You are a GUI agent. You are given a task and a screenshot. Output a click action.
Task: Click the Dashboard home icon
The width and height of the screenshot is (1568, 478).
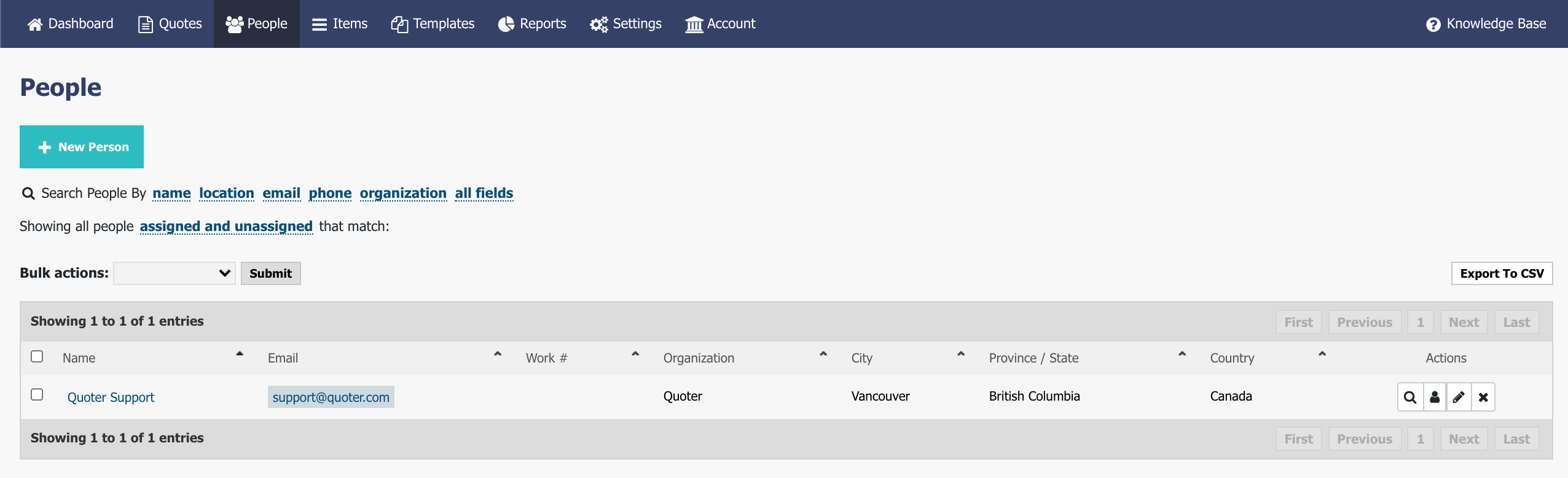click(x=35, y=25)
